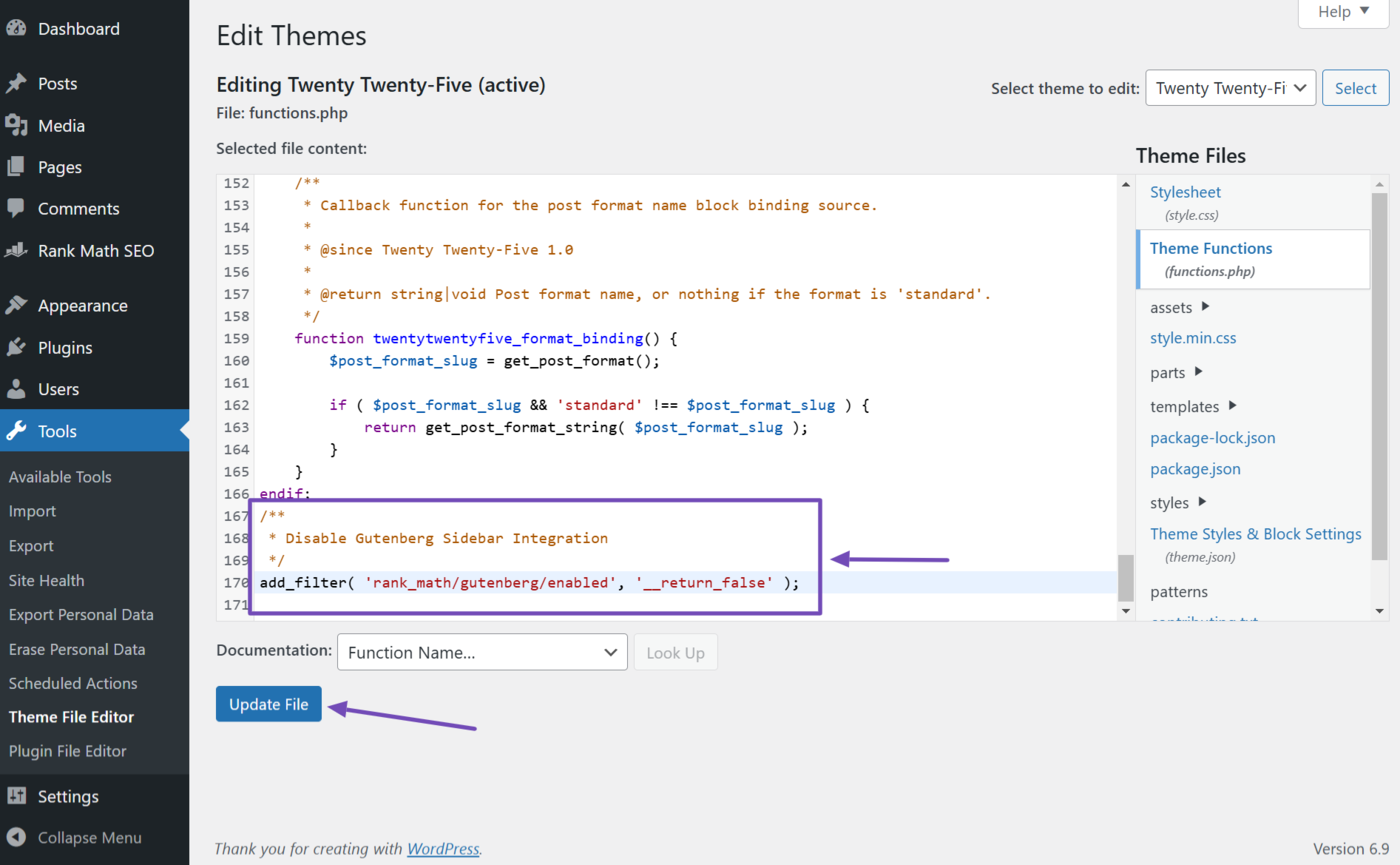Open the Settings icon

(17, 796)
